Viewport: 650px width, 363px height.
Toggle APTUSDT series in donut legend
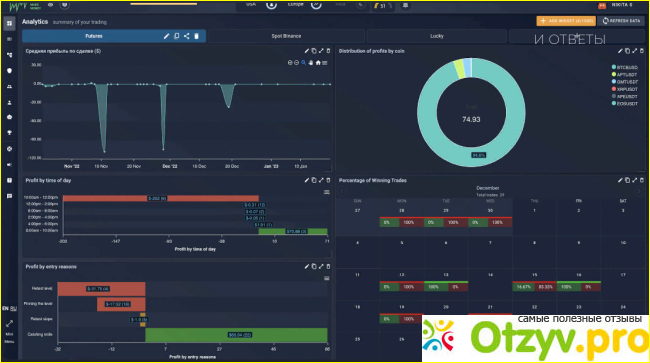(624, 75)
